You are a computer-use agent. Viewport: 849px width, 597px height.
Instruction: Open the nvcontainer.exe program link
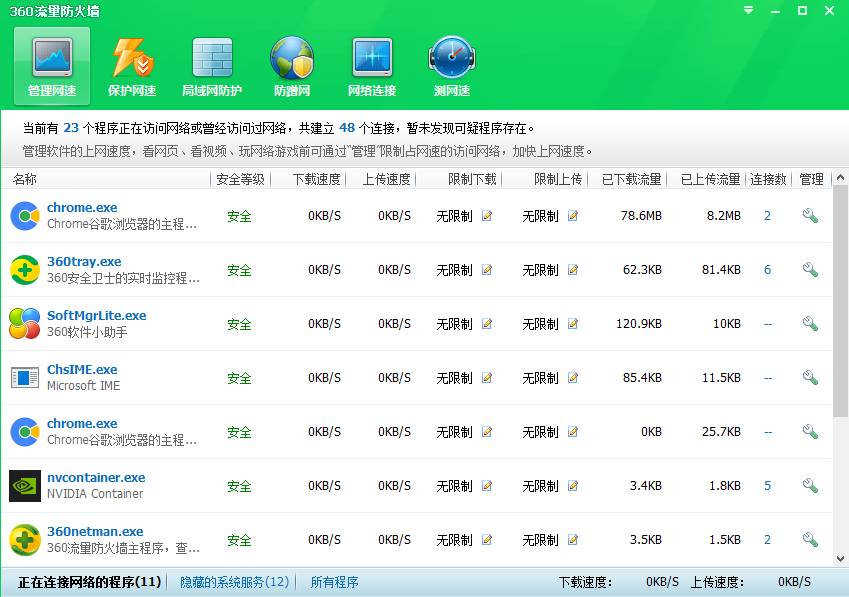[x=96, y=478]
